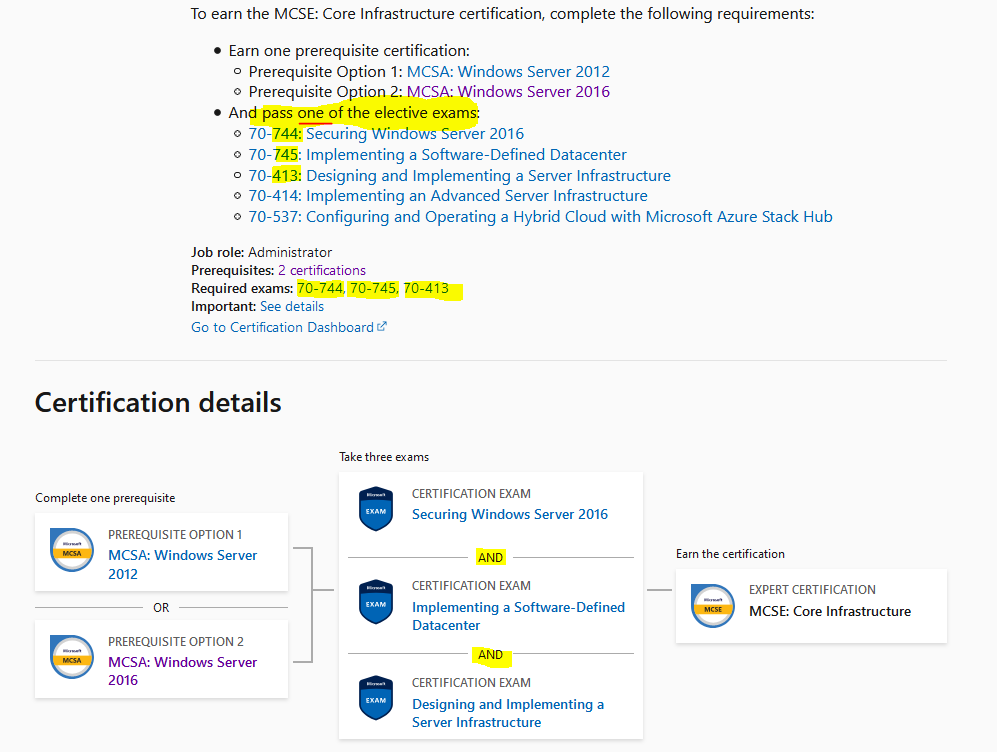Click 70-413 in Required exams line
997x752 pixels.
click(x=426, y=289)
